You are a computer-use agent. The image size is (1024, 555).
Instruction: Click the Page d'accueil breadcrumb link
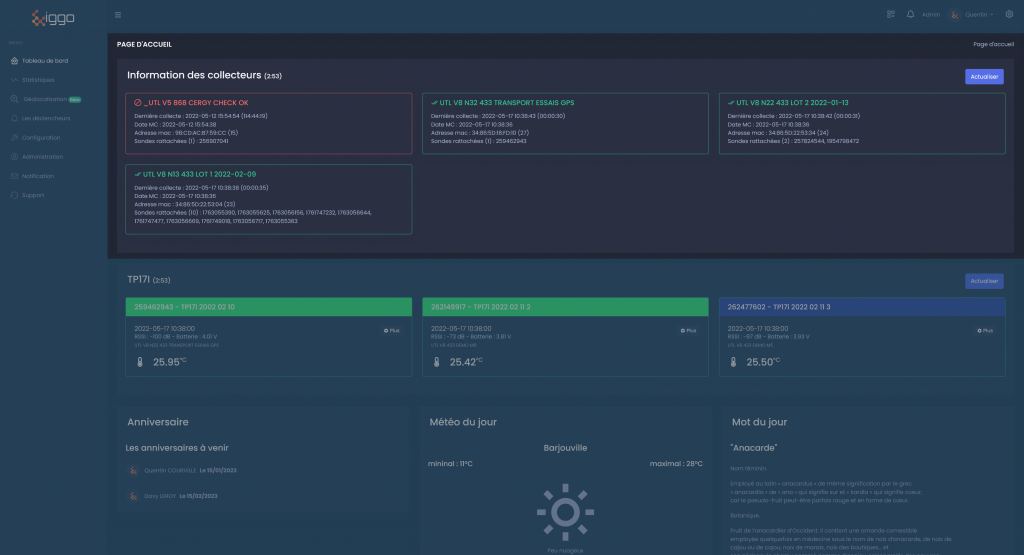click(993, 45)
